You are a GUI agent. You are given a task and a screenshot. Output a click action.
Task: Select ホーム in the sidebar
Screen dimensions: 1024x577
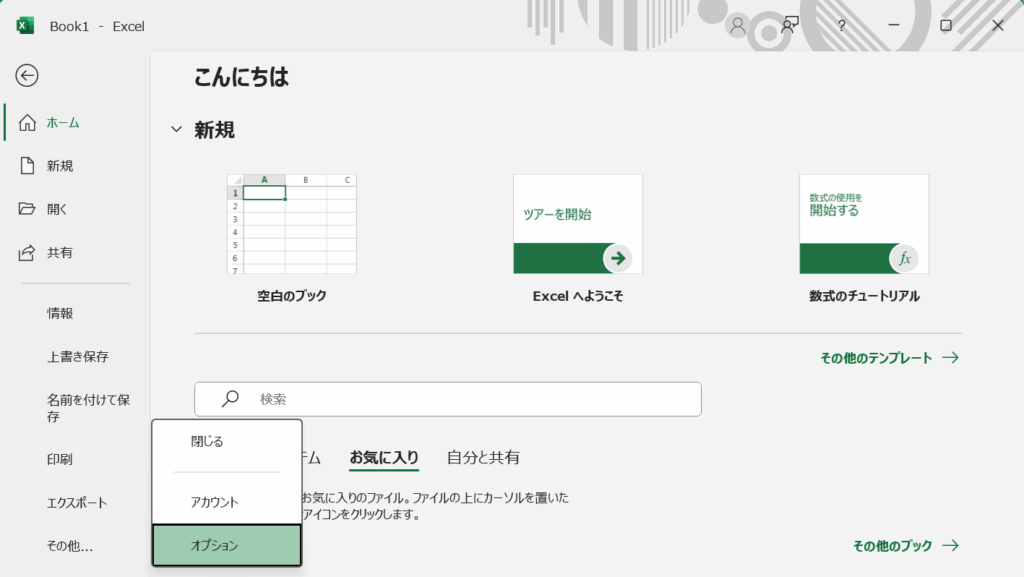[x=77, y=123]
